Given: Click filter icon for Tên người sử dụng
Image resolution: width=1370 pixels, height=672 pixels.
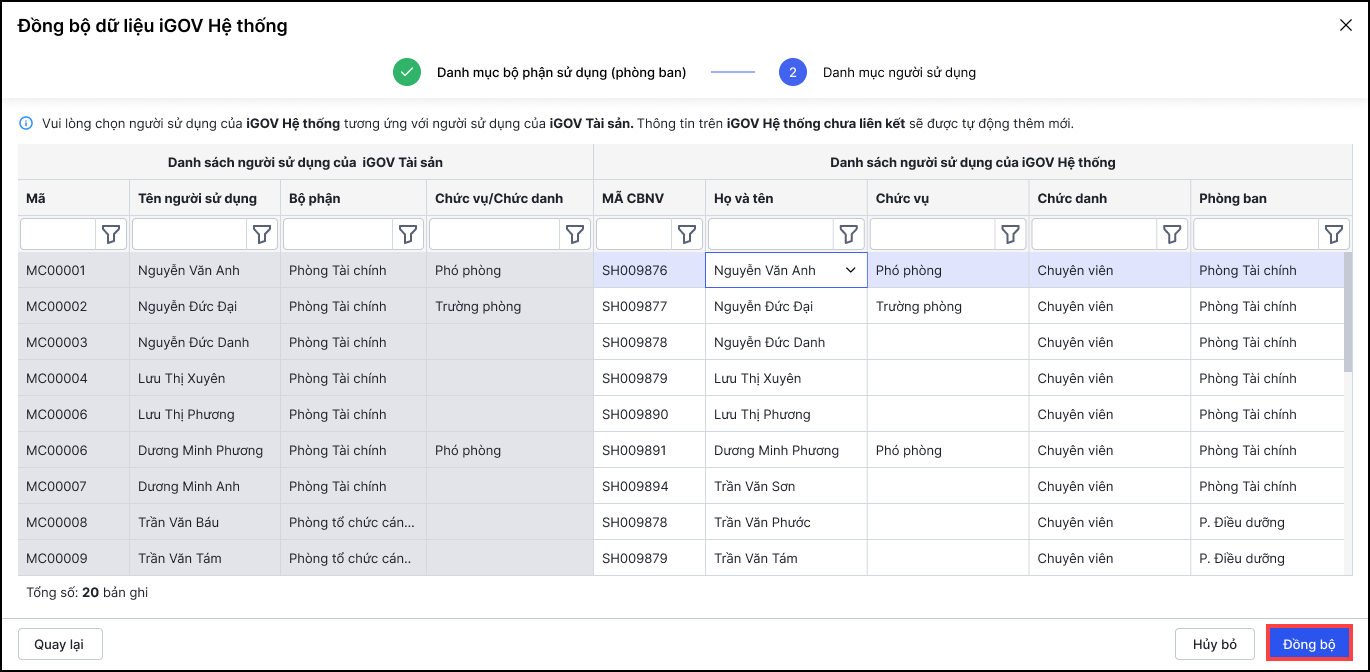Looking at the screenshot, I should pyautogui.click(x=262, y=234).
